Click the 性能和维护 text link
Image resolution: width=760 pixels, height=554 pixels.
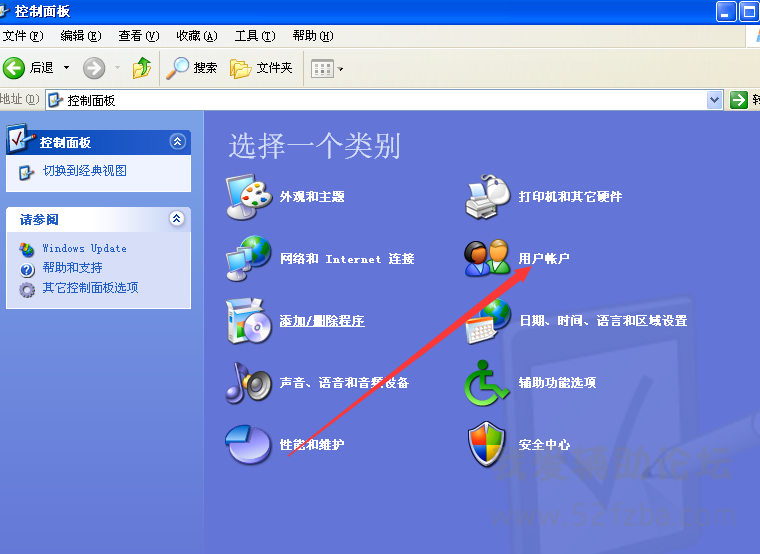point(312,444)
